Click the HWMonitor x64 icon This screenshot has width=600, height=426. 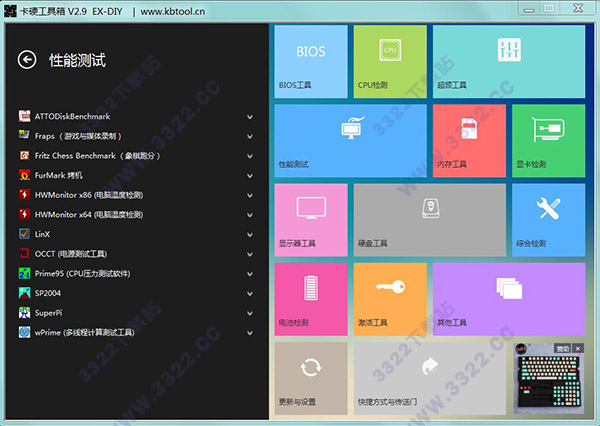pos(24,214)
